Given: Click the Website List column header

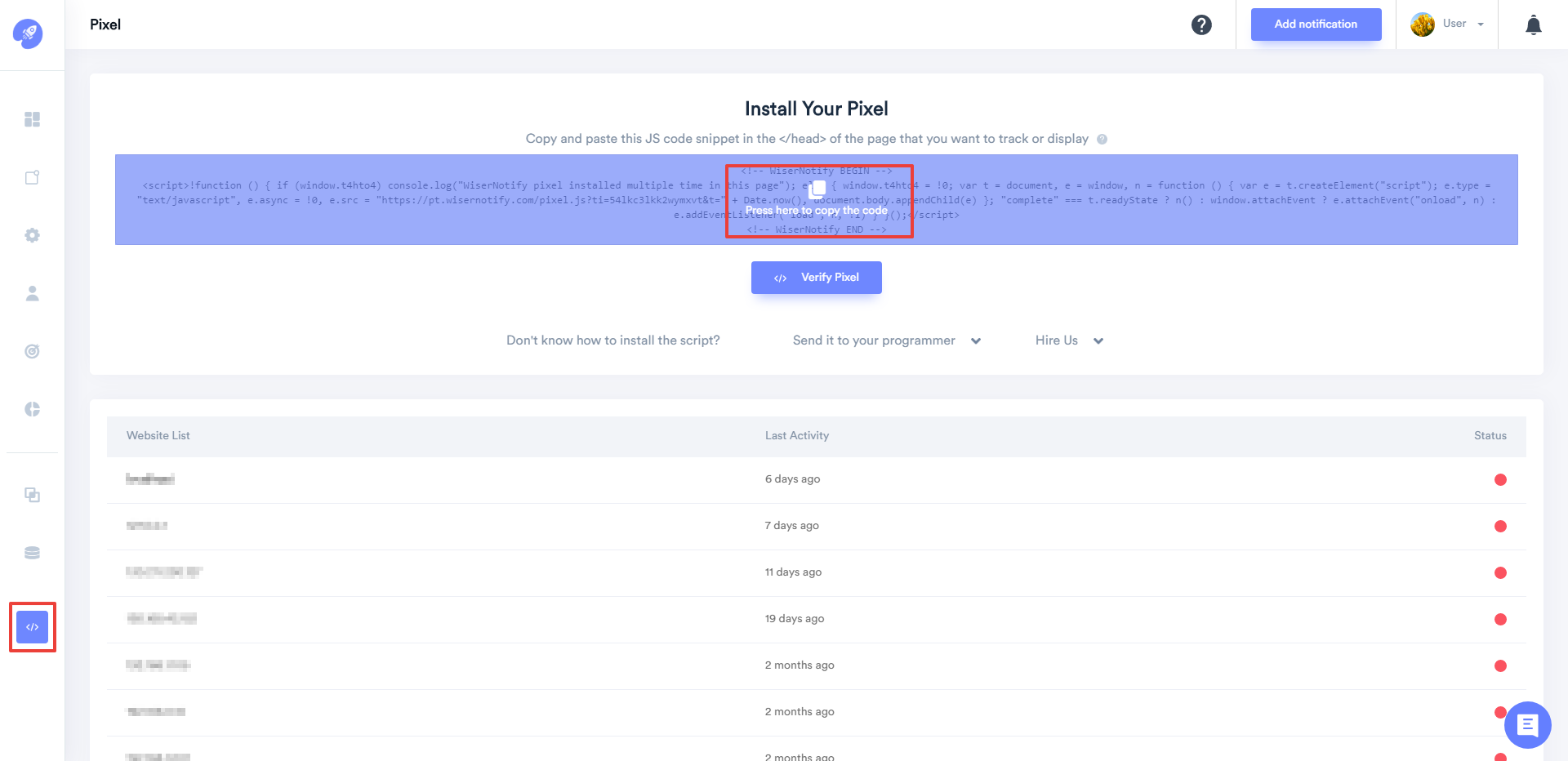Looking at the screenshot, I should click(x=158, y=436).
